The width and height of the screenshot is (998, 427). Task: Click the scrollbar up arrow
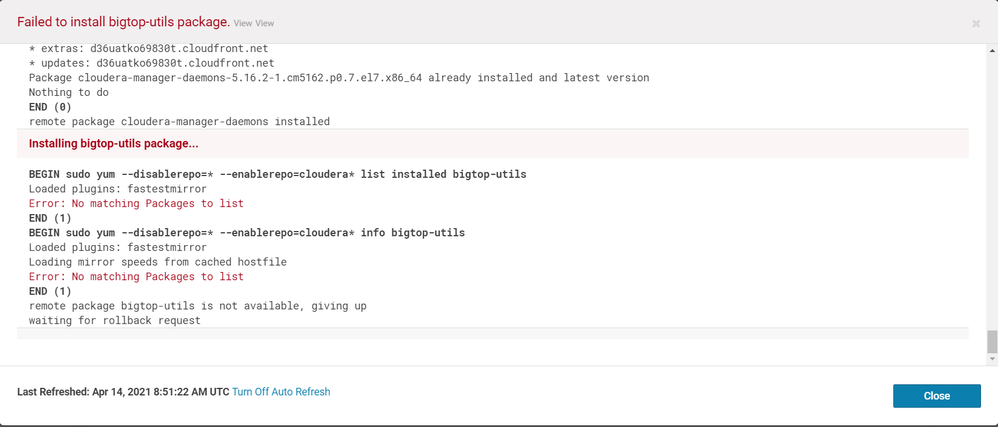992,50
